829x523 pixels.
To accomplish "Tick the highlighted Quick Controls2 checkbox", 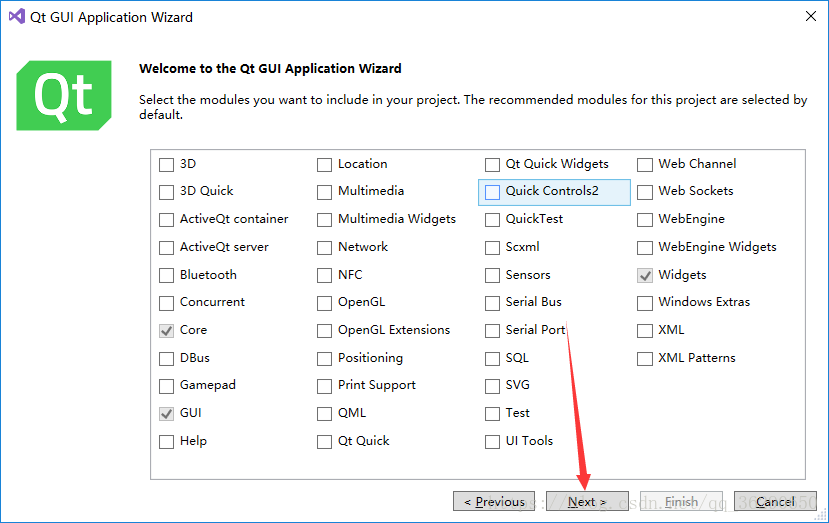I will click(492, 192).
